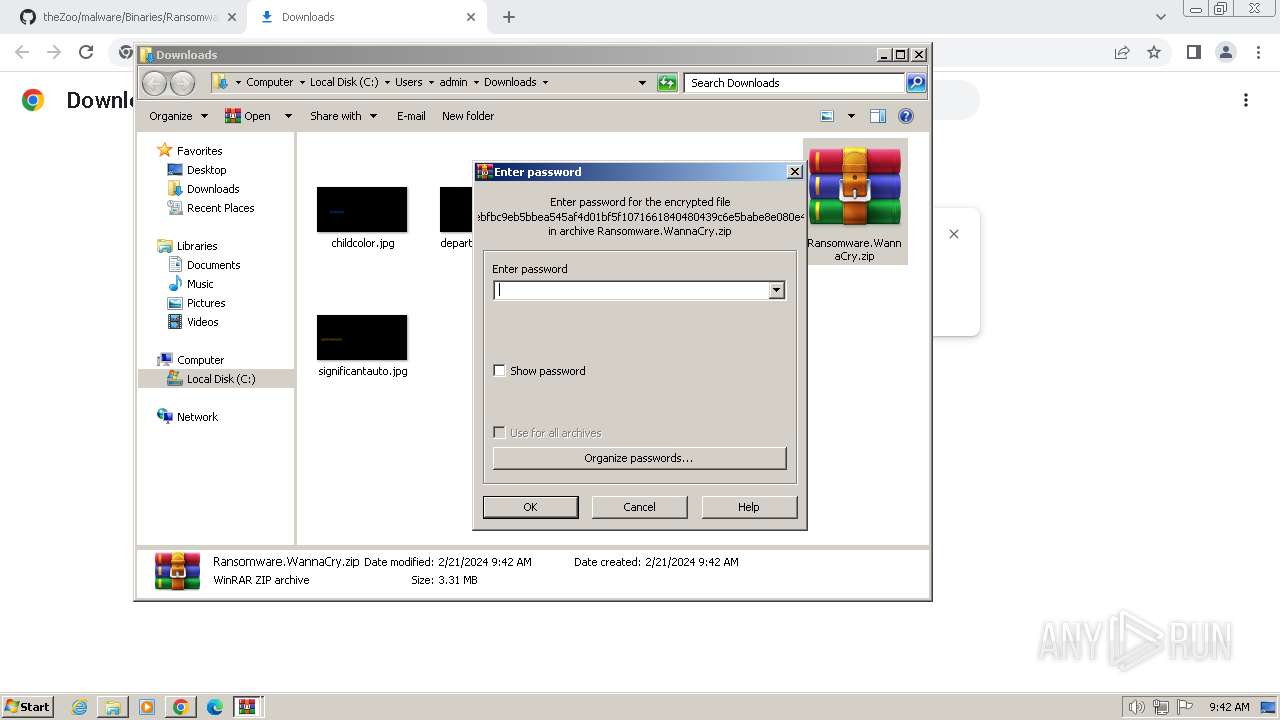Select Computer in the address breadcrumb
1280x720 pixels.
pyautogui.click(x=270, y=82)
